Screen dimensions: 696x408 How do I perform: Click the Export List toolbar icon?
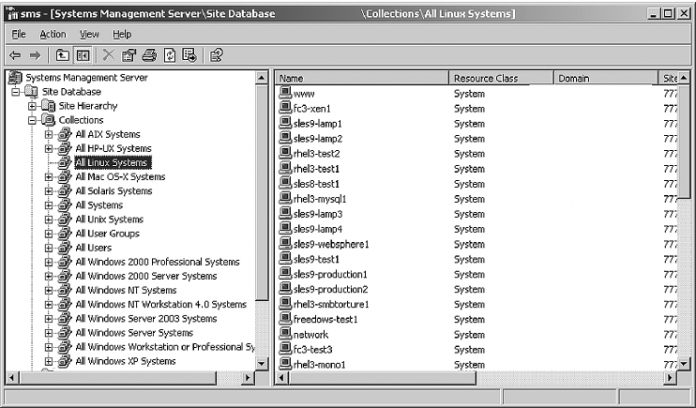tap(190, 55)
